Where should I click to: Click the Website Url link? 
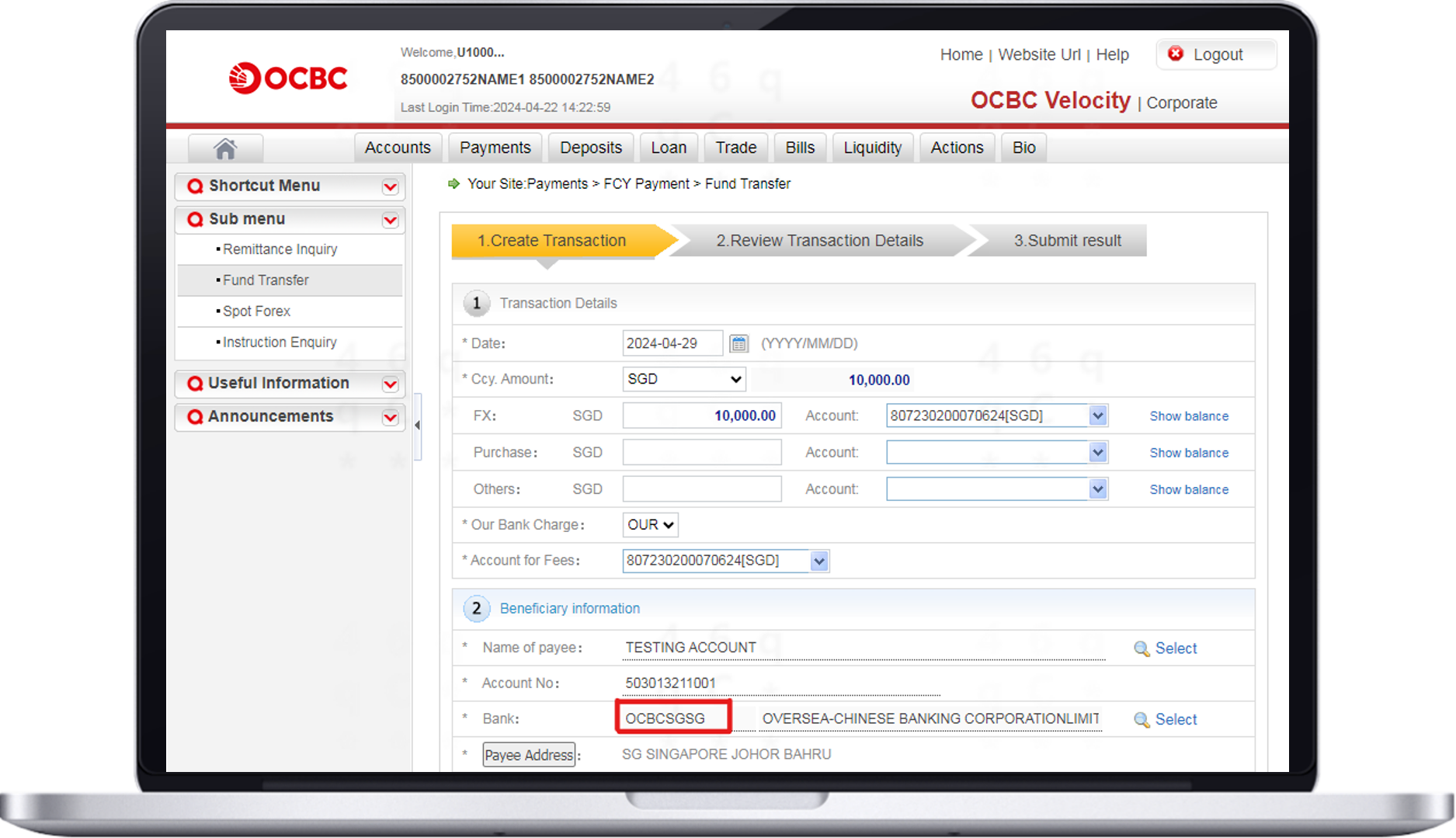tap(1039, 54)
